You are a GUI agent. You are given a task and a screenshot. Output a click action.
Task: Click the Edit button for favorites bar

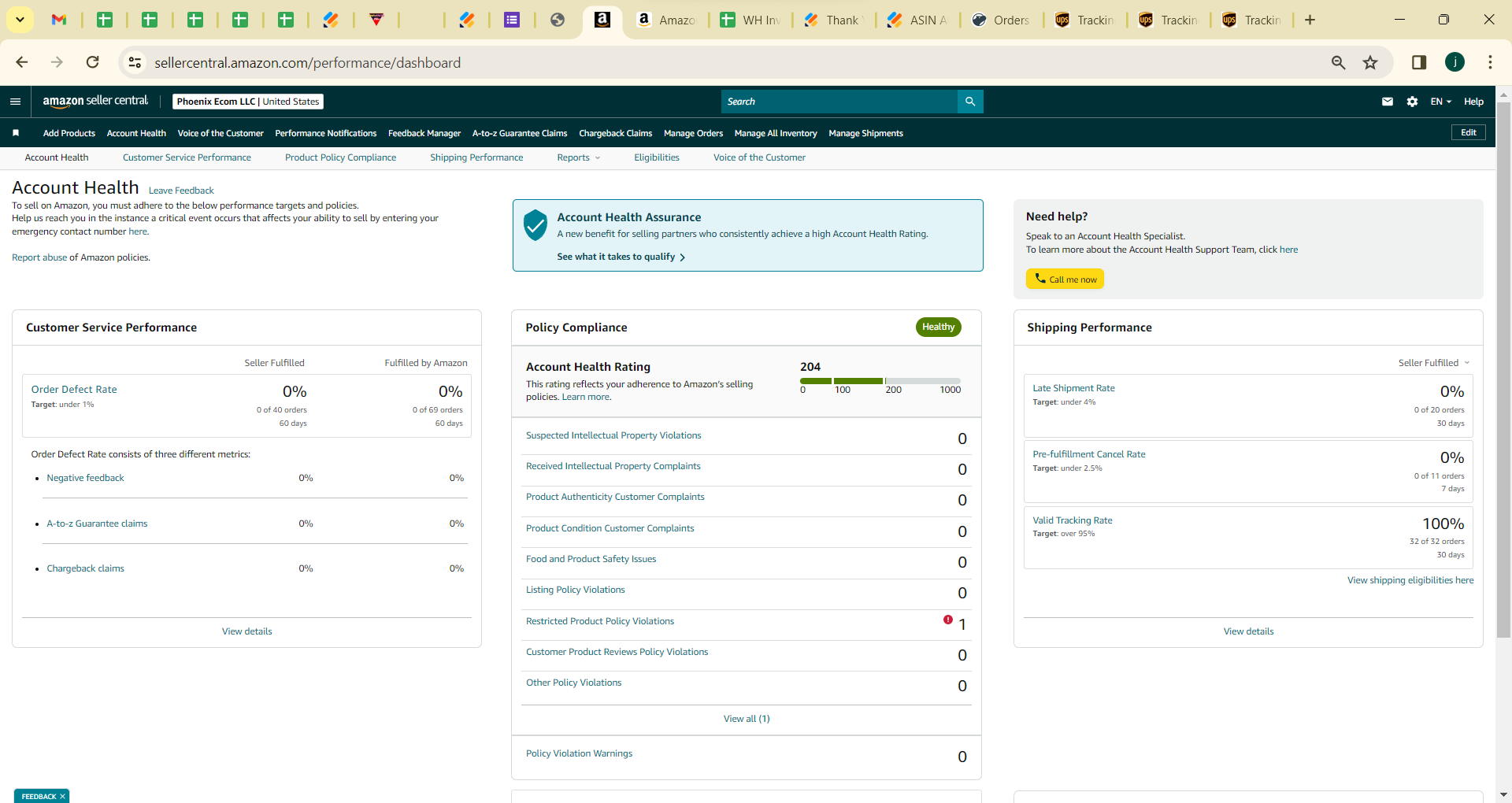tap(1469, 132)
